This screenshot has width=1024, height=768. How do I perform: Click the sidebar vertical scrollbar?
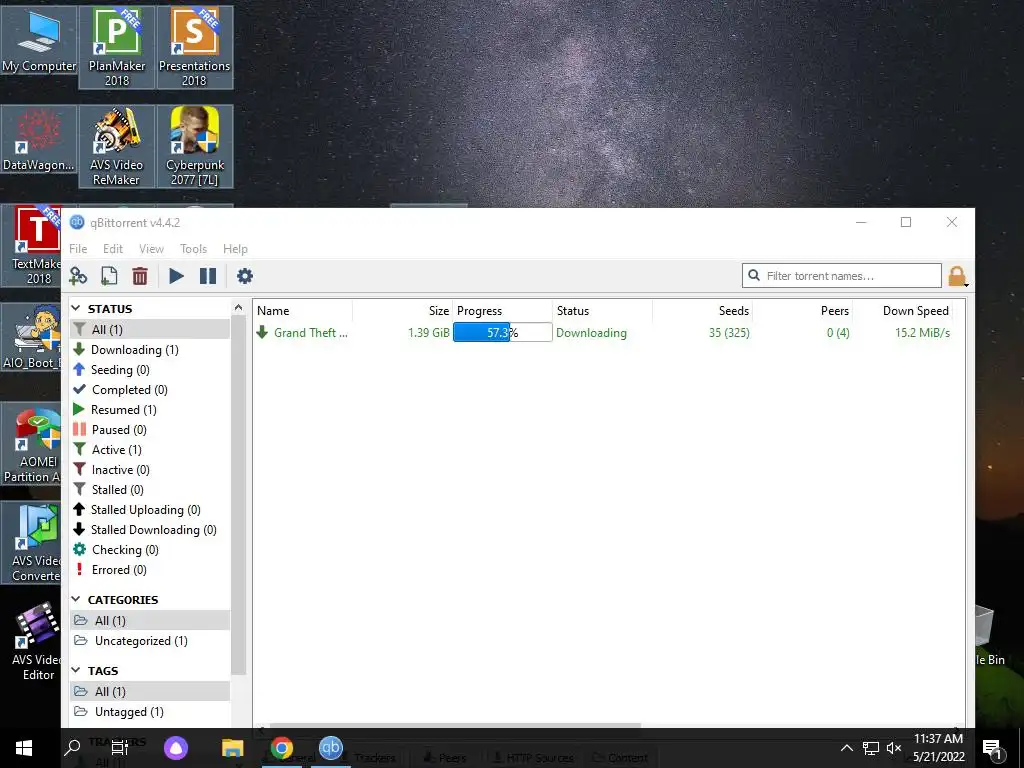click(x=238, y=495)
